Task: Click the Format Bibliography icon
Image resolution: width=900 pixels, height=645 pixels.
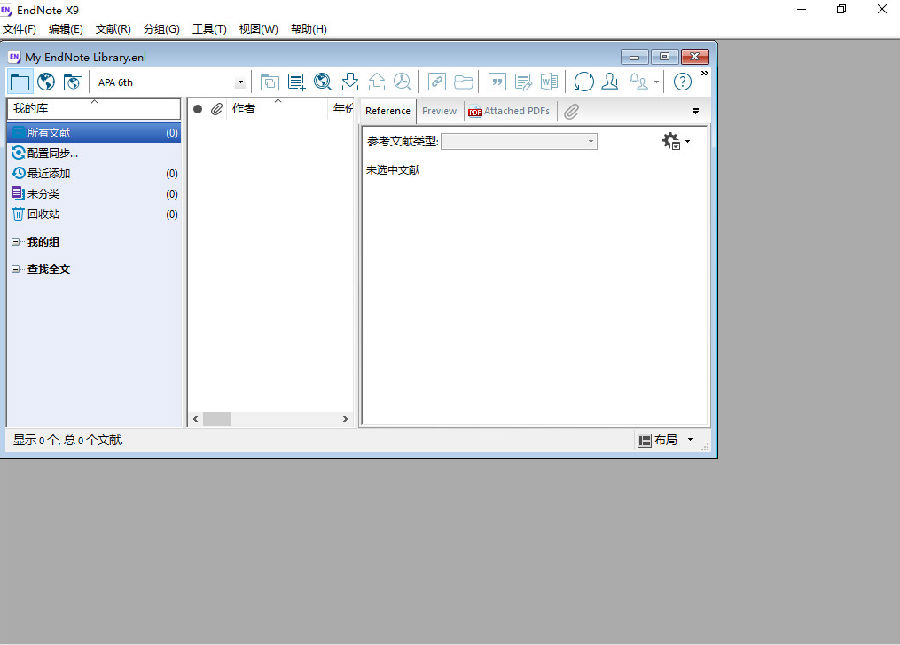Action: (523, 82)
